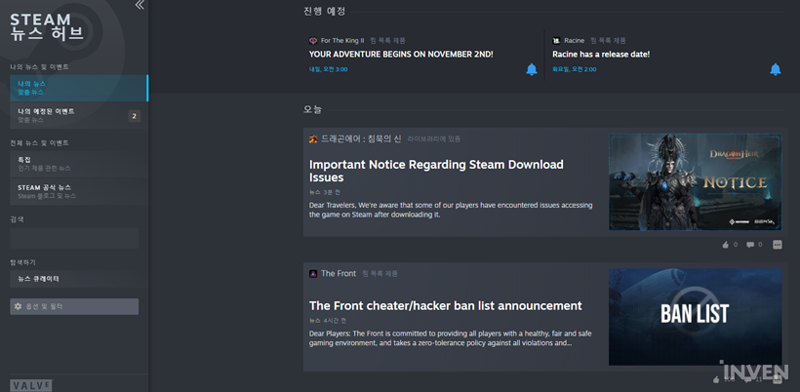Click the news search input field
The image size is (800, 392).
(74, 238)
